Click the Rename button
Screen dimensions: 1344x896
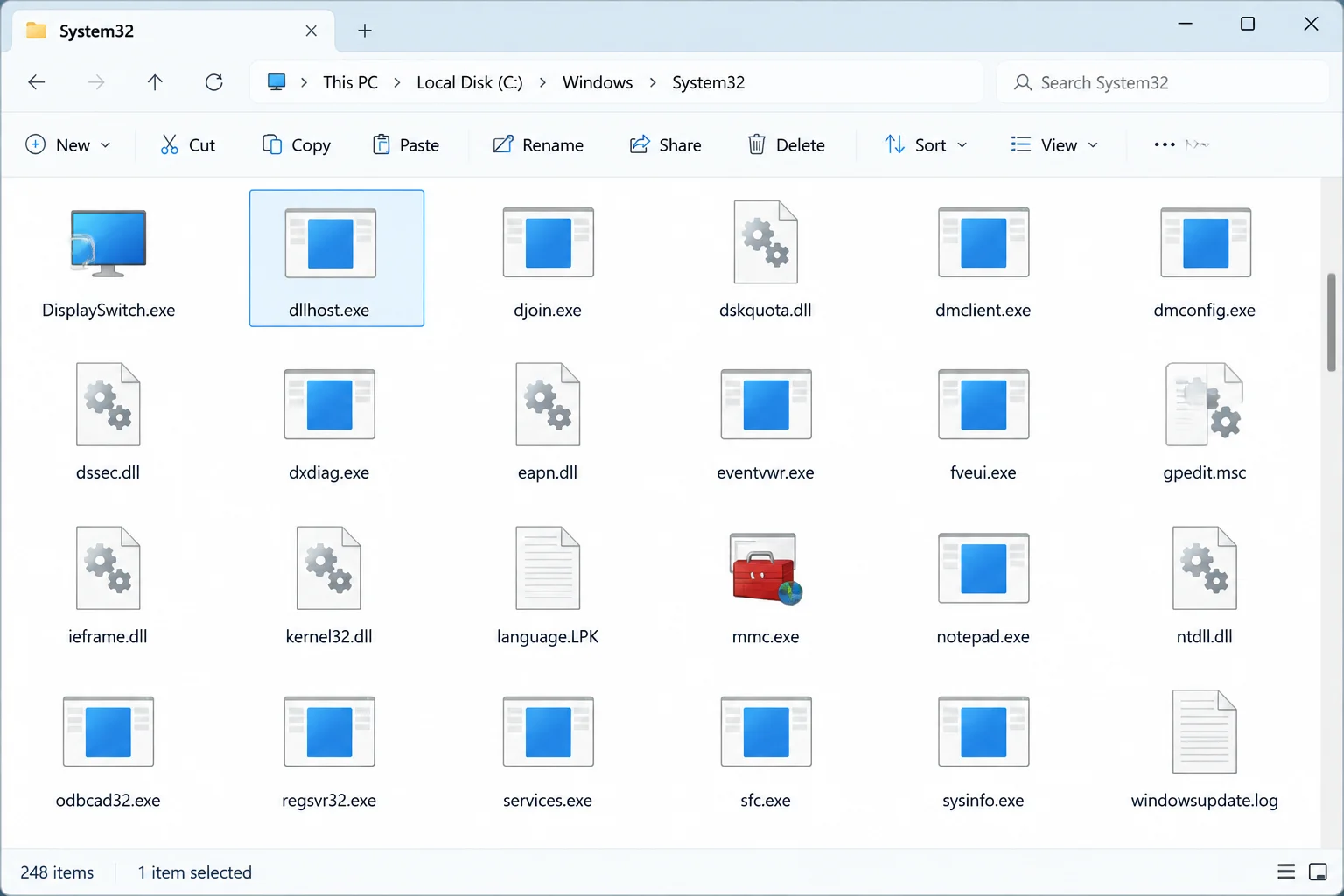coord(538,144)
